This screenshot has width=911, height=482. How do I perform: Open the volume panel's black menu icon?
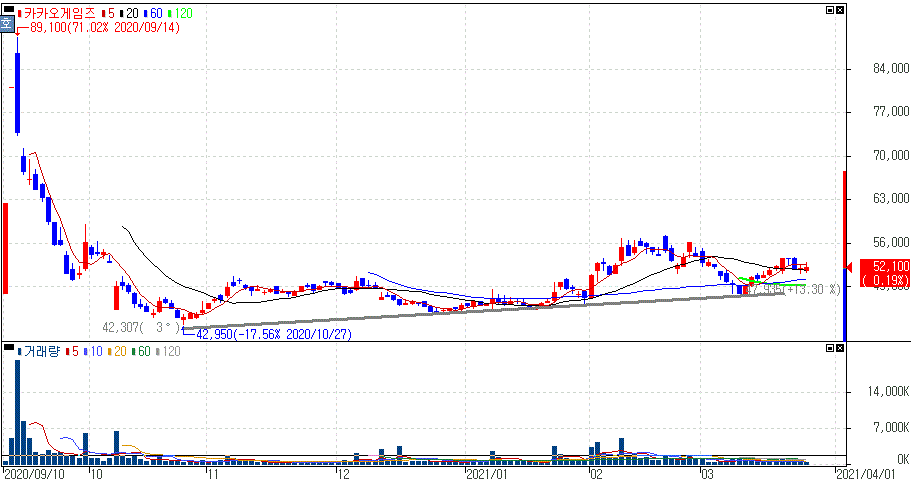coord(9,348)
